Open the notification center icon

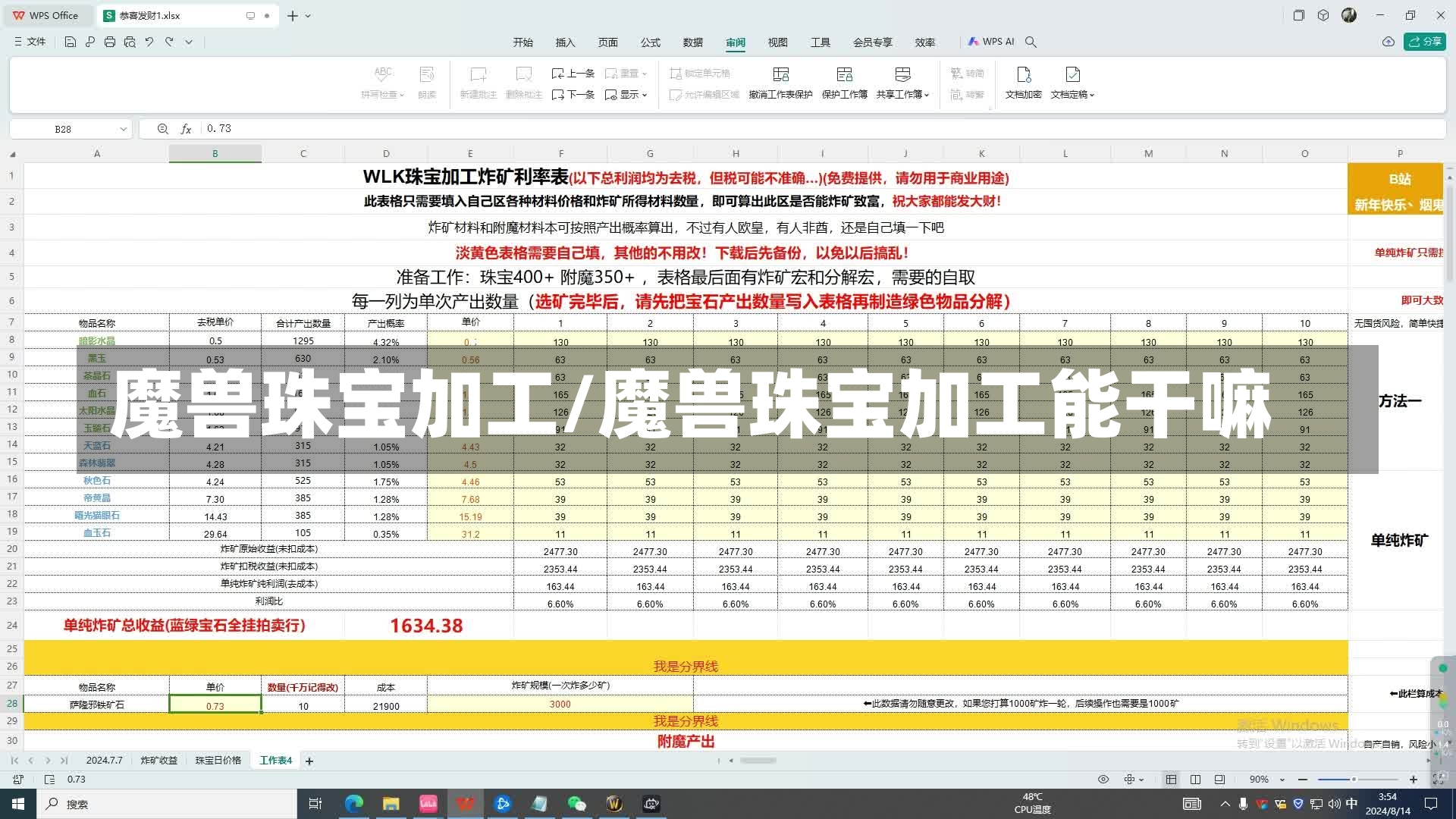coord(1431,804)
